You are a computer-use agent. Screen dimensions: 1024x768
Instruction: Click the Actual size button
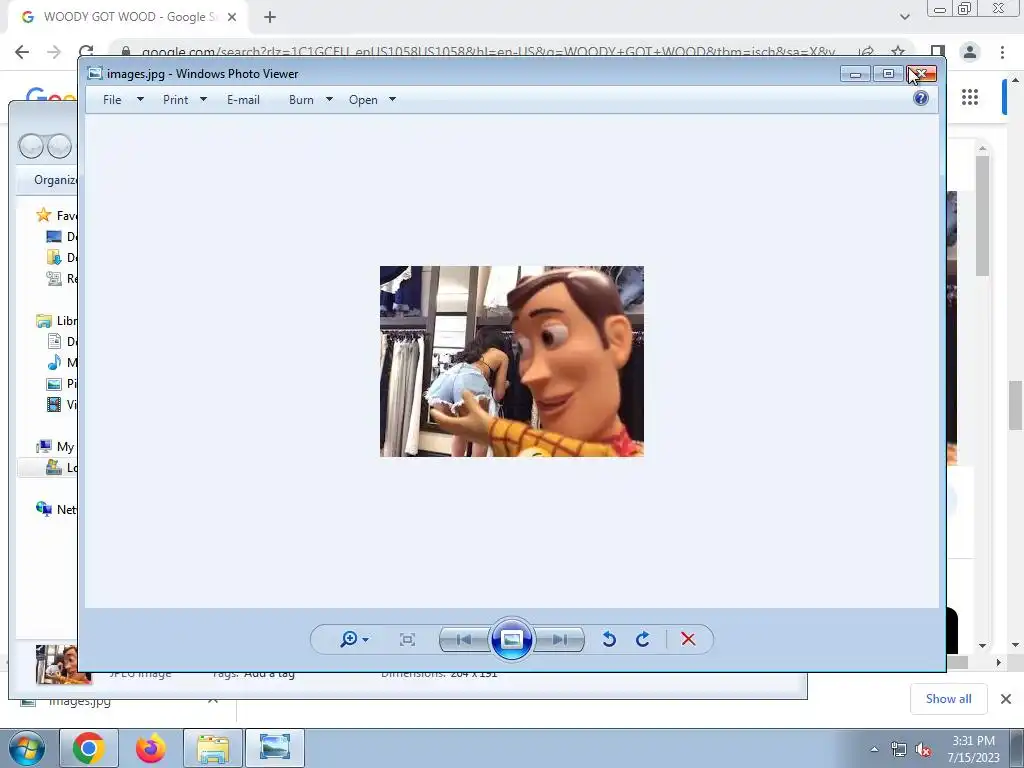tap(407, 639)
